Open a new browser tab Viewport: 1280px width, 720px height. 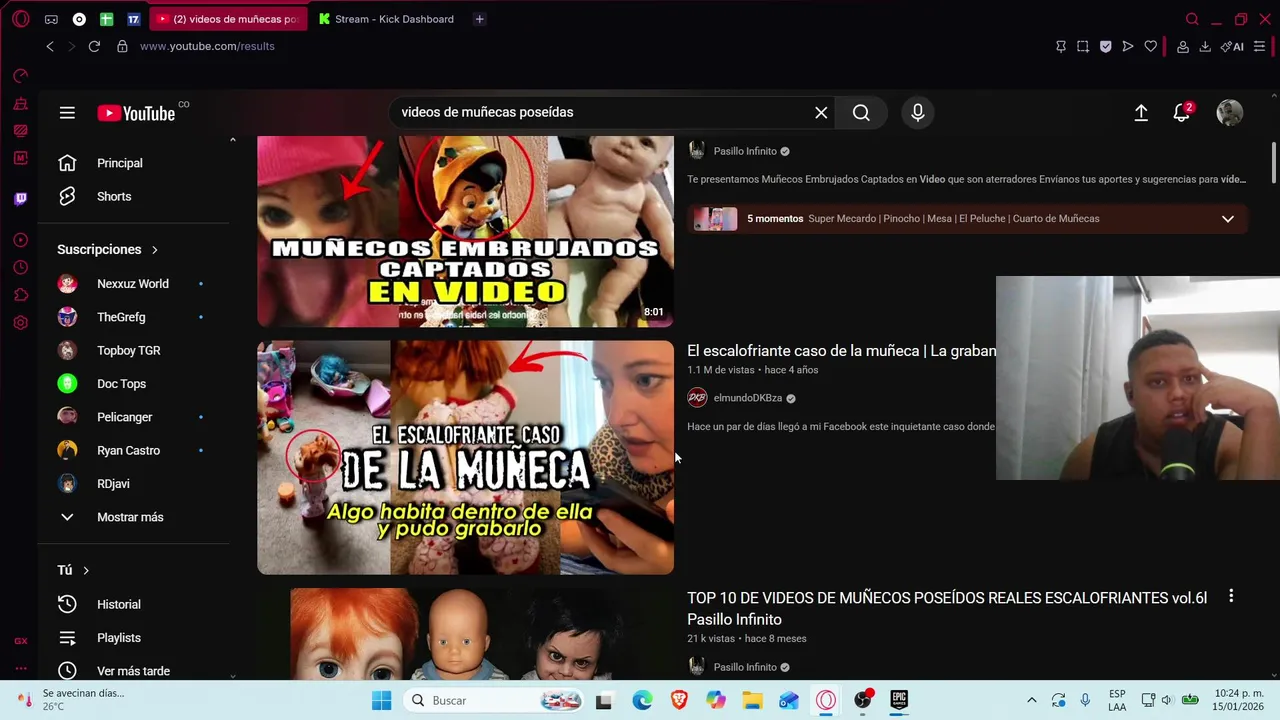(479, 19)
